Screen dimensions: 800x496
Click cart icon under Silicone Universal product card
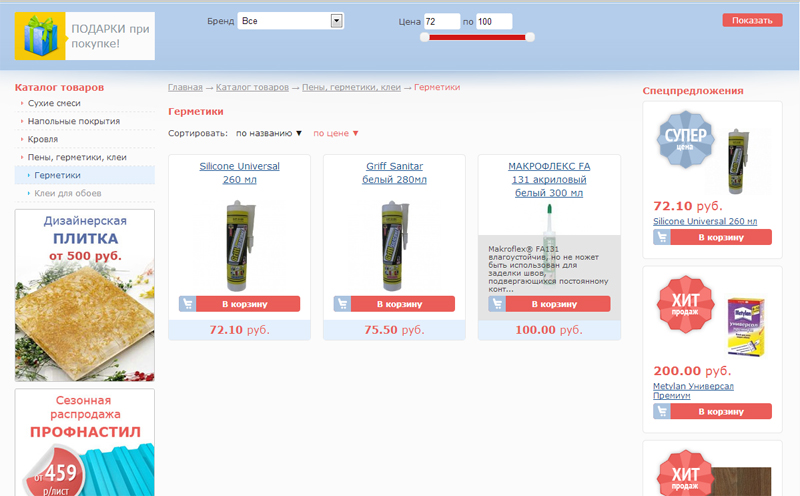pyautogui.click(x=187, y=304)
